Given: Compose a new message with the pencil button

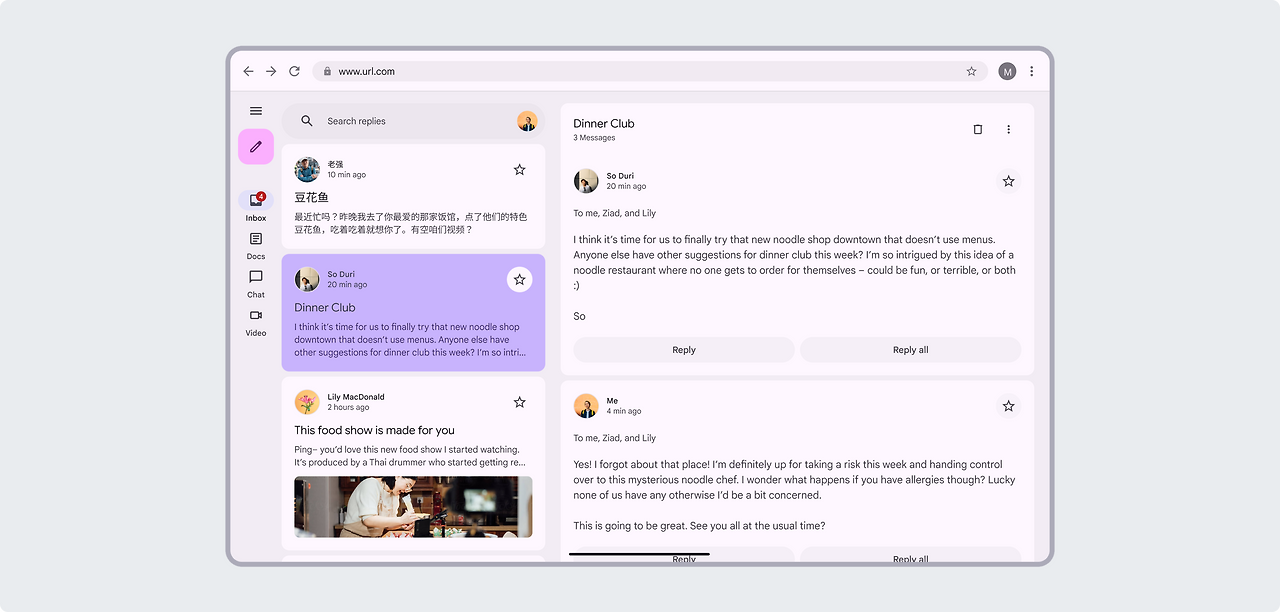Looking at the screenshot, I should point(256,147).
